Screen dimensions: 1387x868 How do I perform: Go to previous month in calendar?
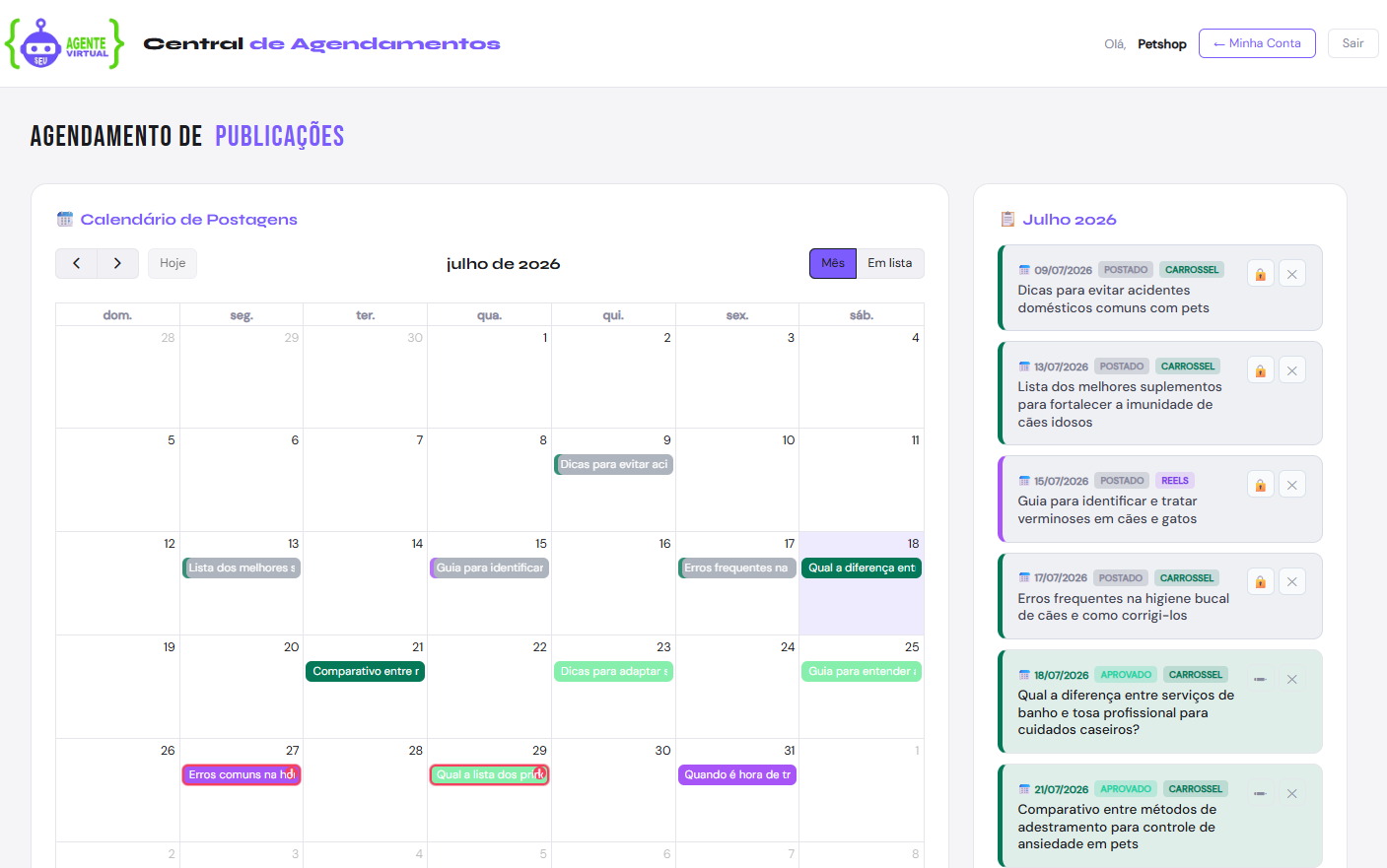click(77, 263)
